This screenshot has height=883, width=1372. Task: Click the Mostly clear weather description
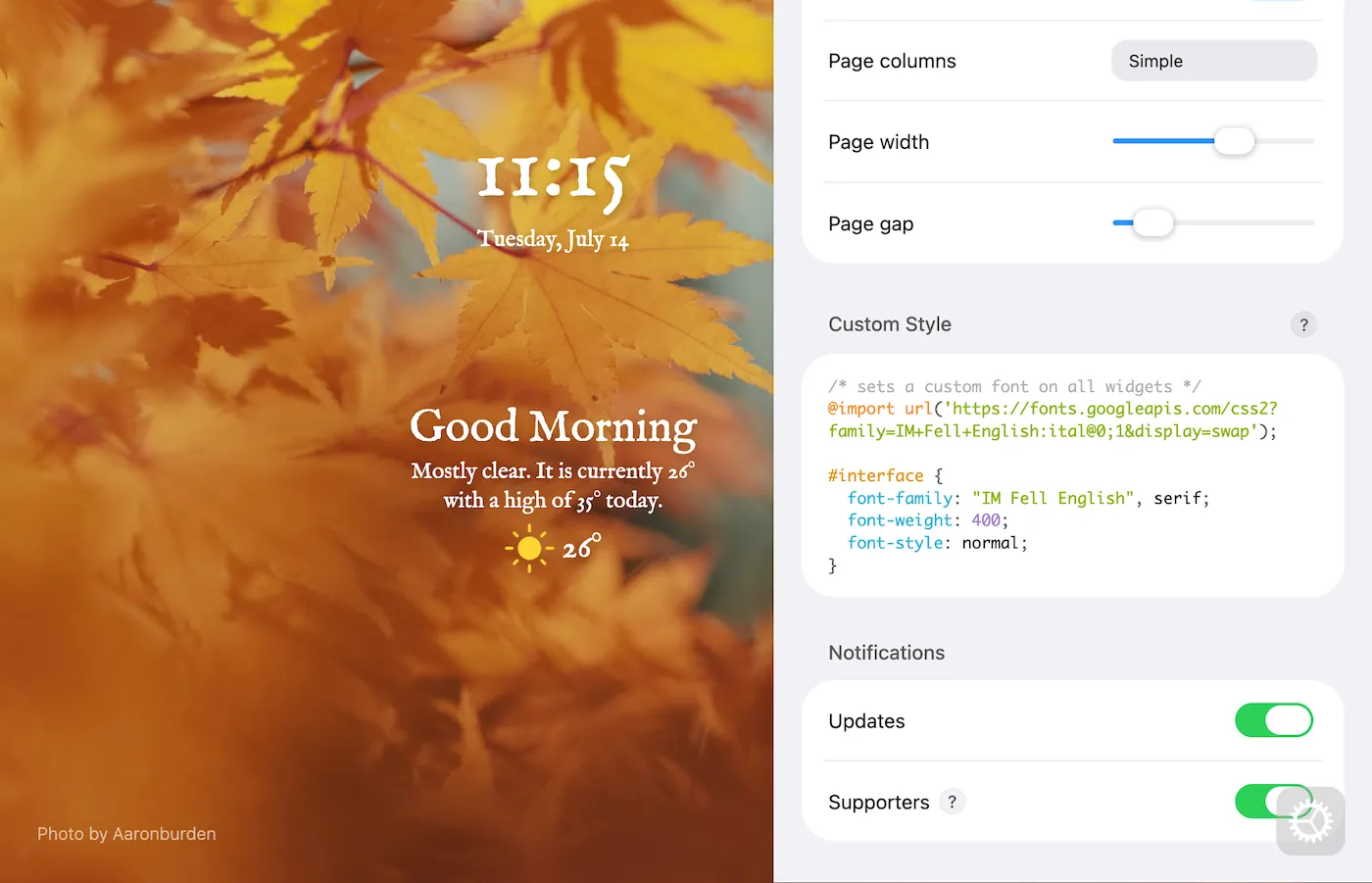tap(553, 486)
